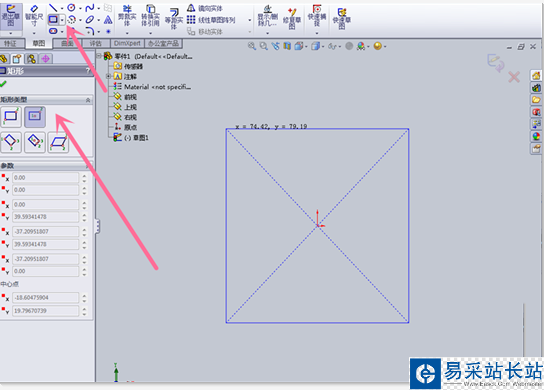Open the ConfigurationManager panel tab
This screenshot has width=544, height=390.
tap(31, 59)
